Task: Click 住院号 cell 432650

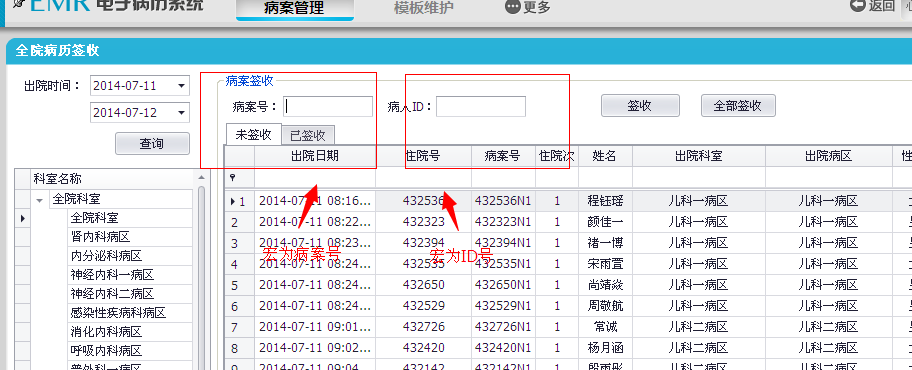Action: [423, 285]
